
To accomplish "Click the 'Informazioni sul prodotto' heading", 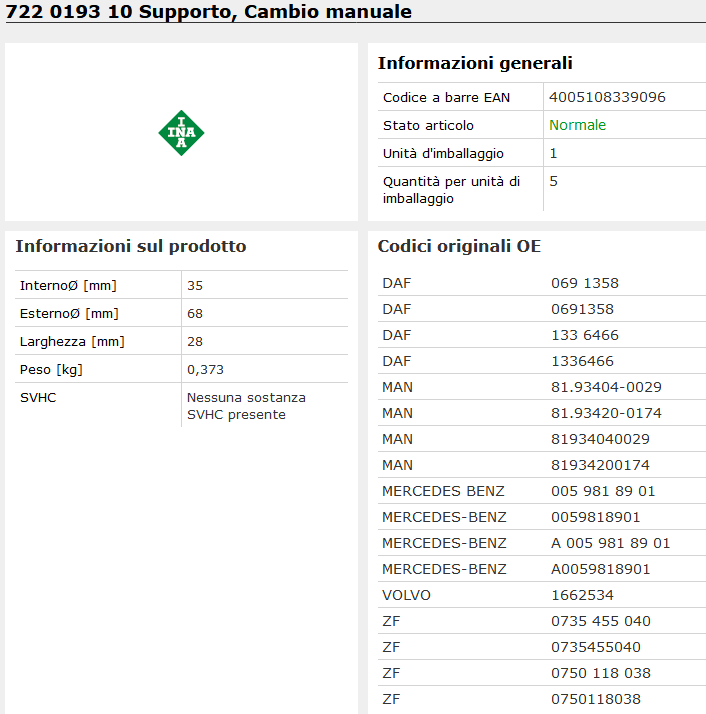I will [131, 246].
